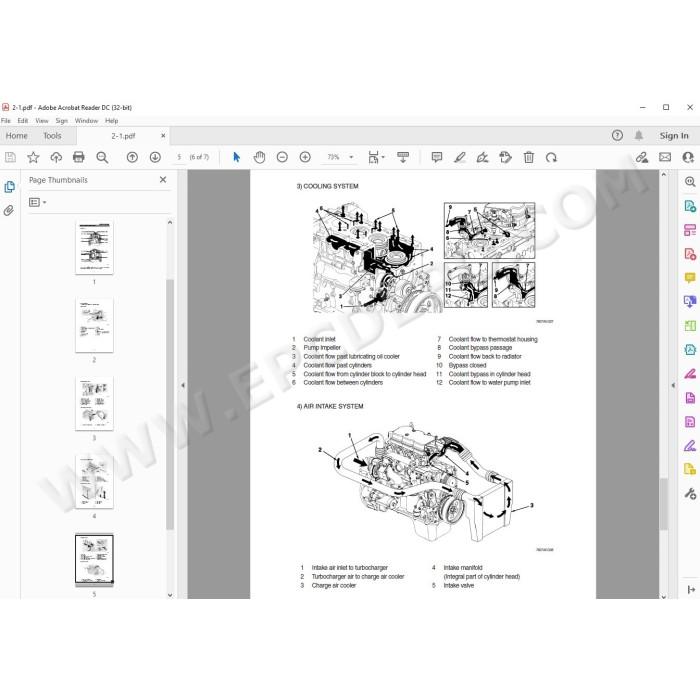Screen dimensions: 700x700
Task: Close the 2-1.pdf tab
Action: pos(163,135)
